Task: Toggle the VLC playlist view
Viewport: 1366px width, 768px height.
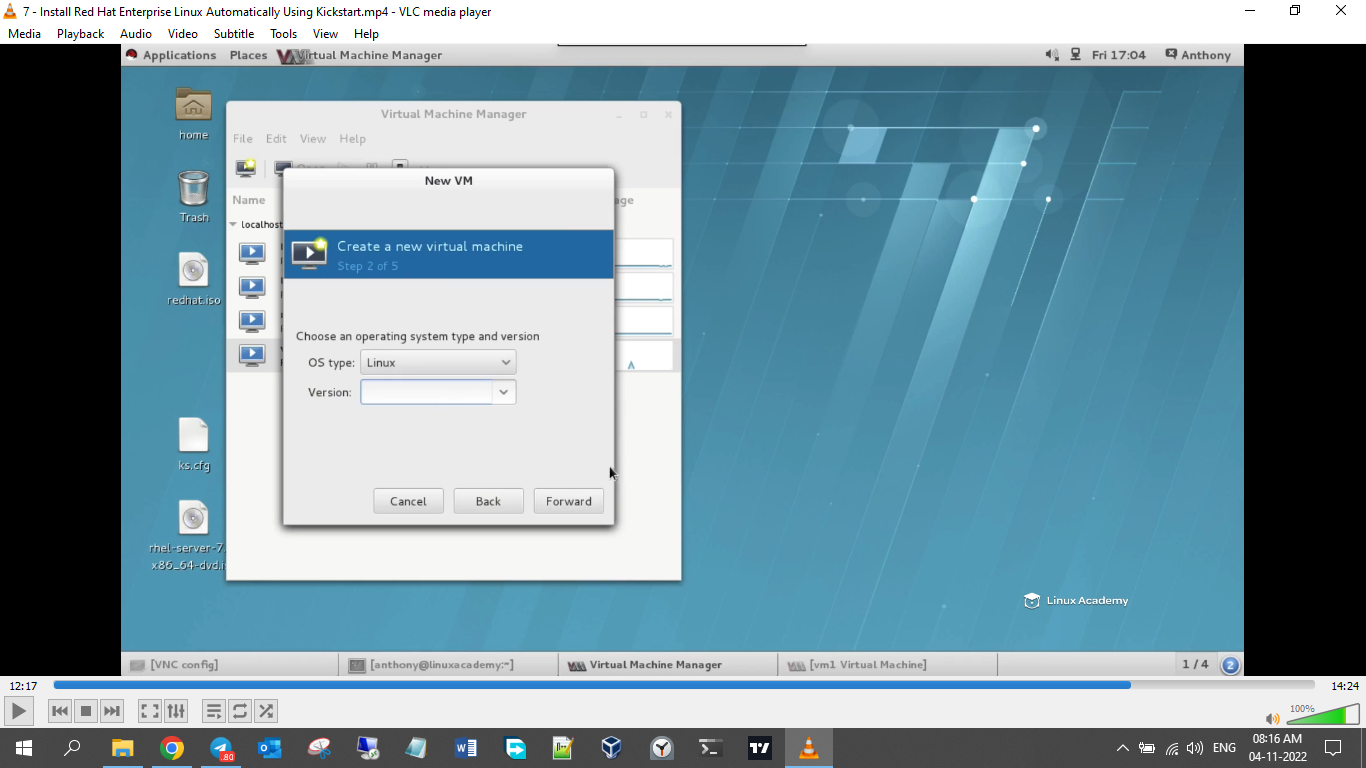Action: [x=214, y=711]
